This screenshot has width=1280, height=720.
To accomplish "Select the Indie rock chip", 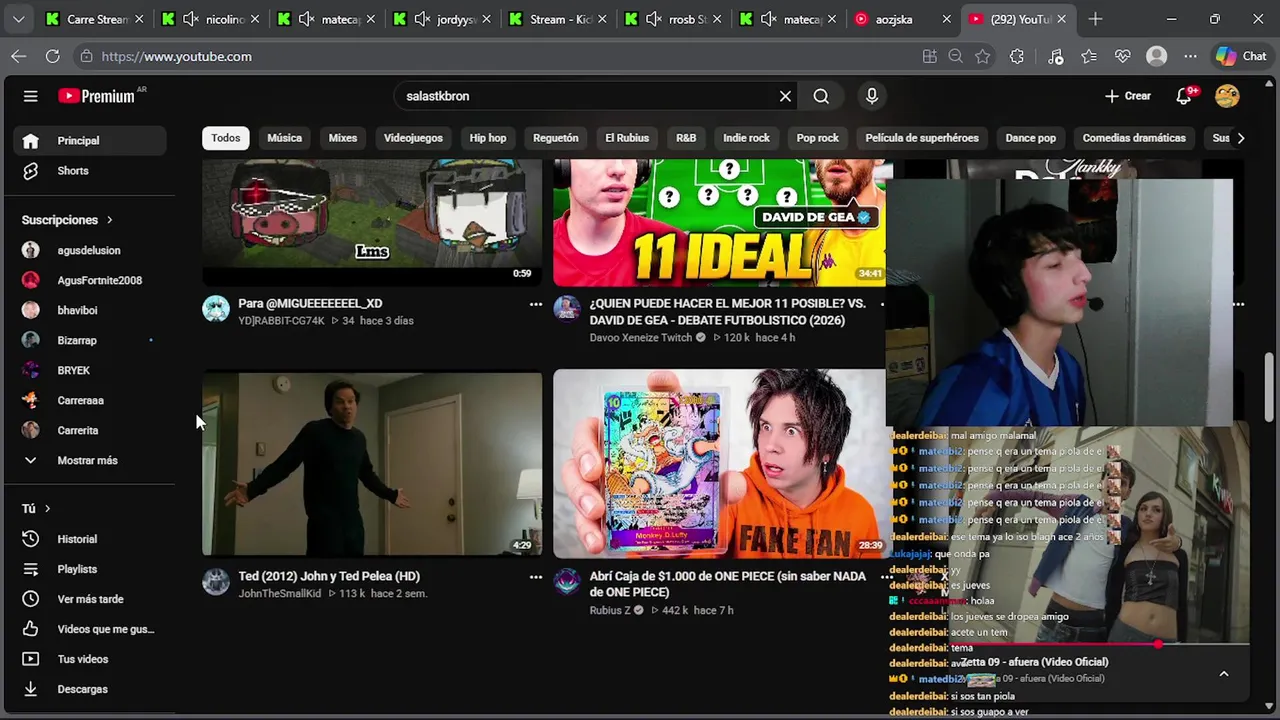I will click(746, 138).
